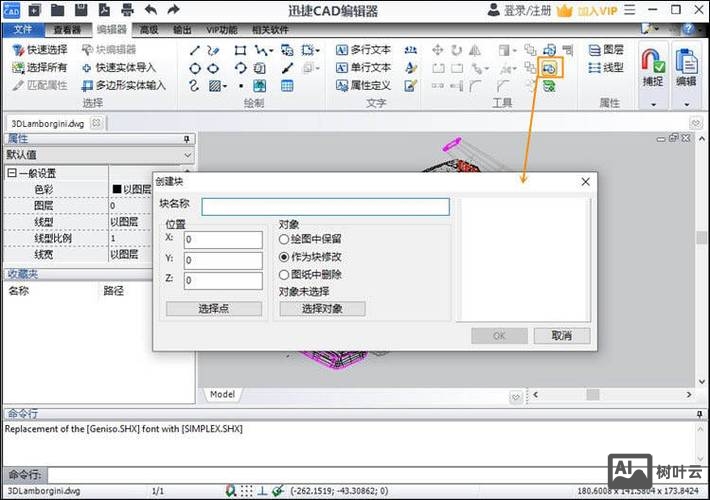
Task: Click the OK button in create block dialog
Action: point(499,336)
